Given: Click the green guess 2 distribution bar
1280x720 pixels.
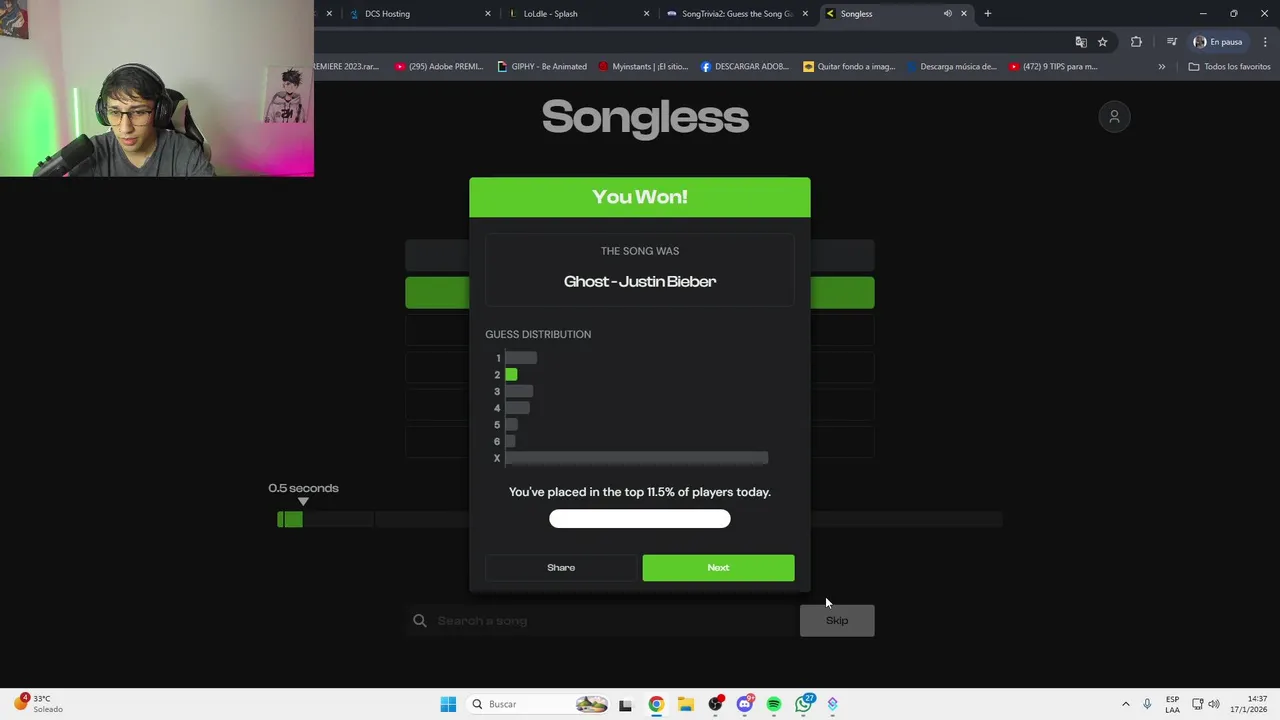Looking at the screenshot, I should [x=511, y=374].
